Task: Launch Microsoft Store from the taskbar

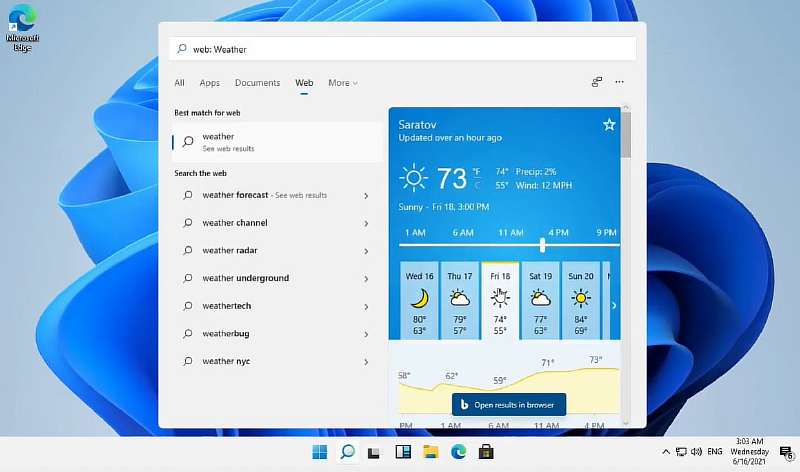Action: 487,452
